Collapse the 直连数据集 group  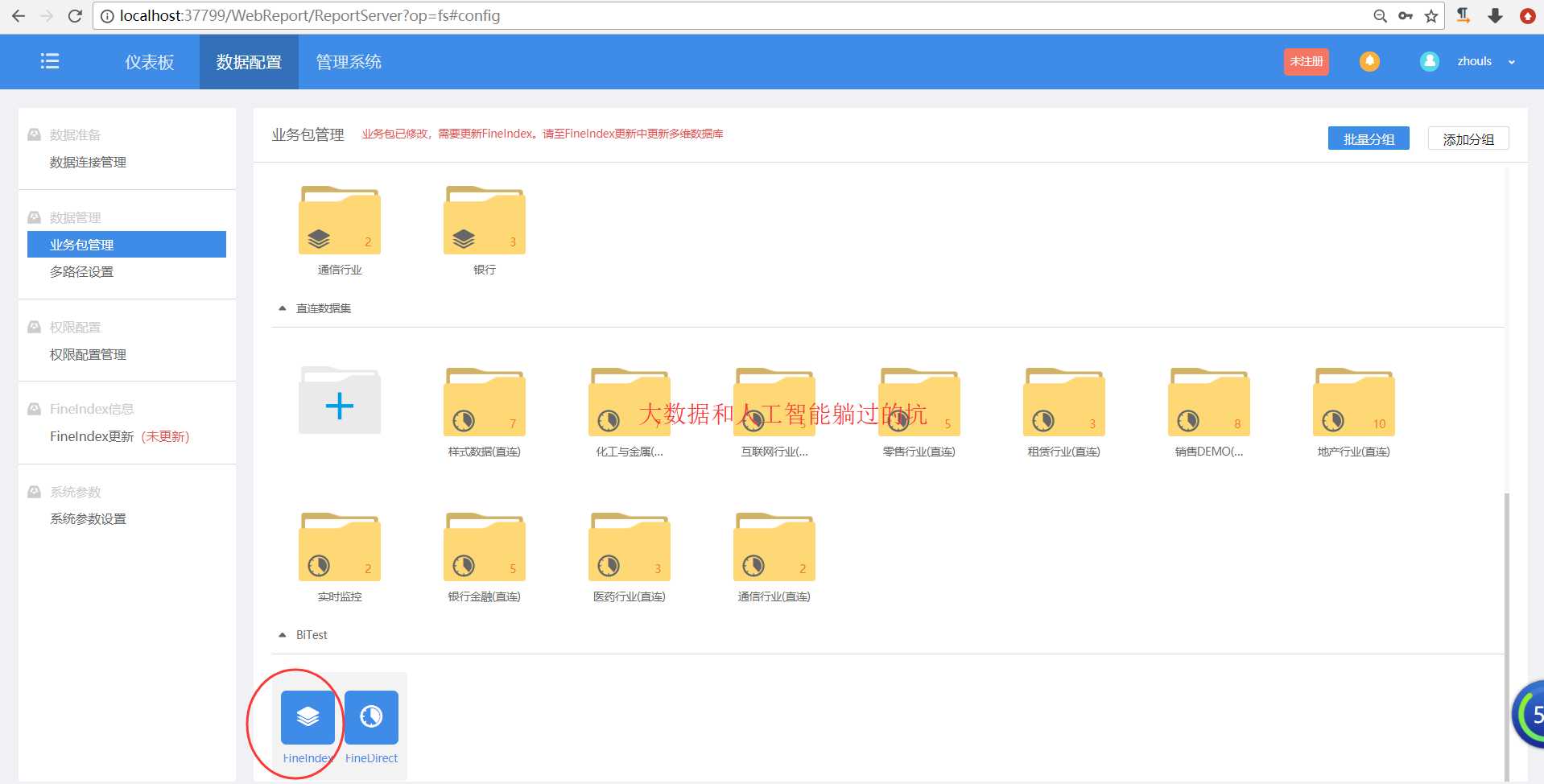(x=282, y=308)
